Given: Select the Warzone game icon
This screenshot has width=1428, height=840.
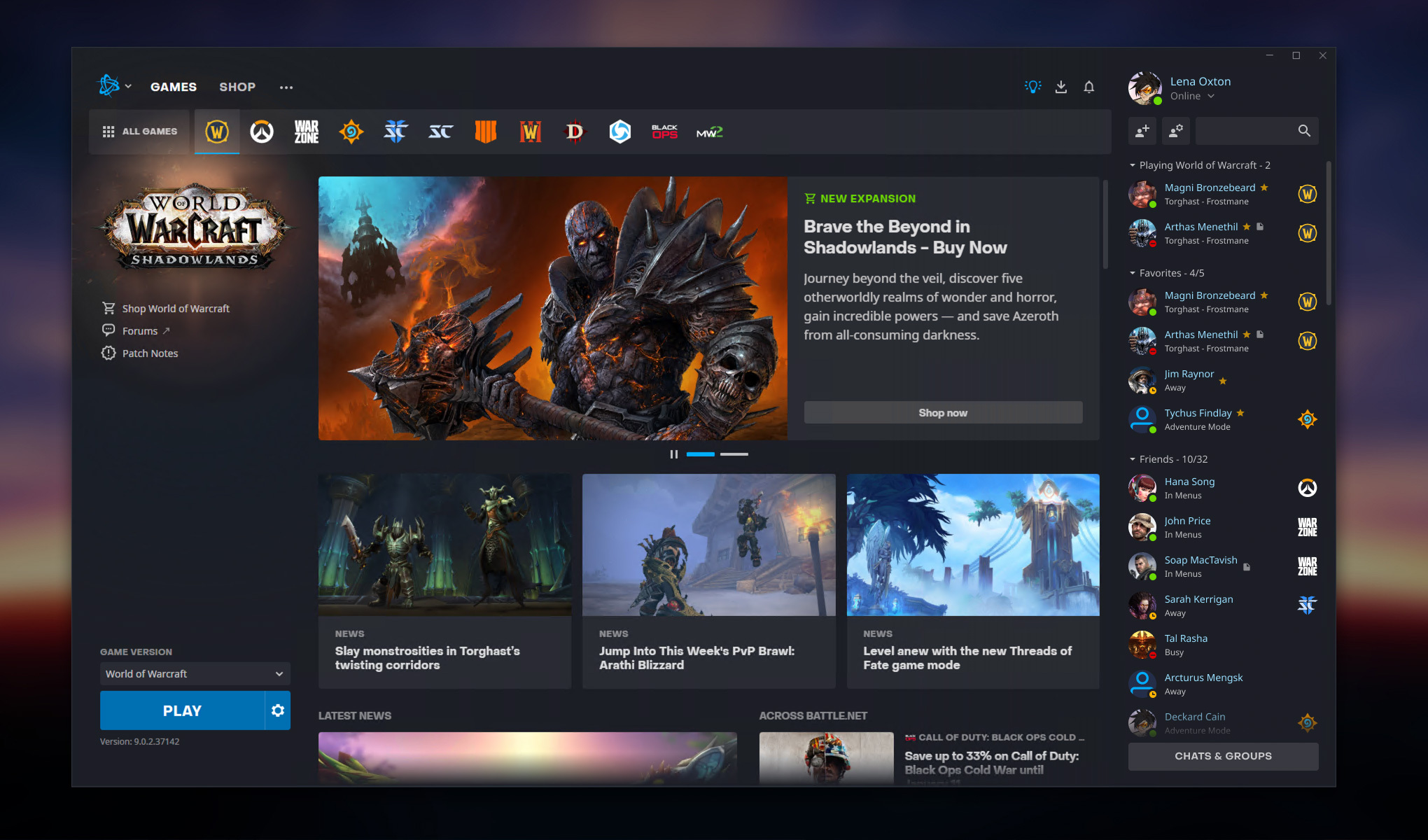Looking at the screenshot, I should [306, 131].
